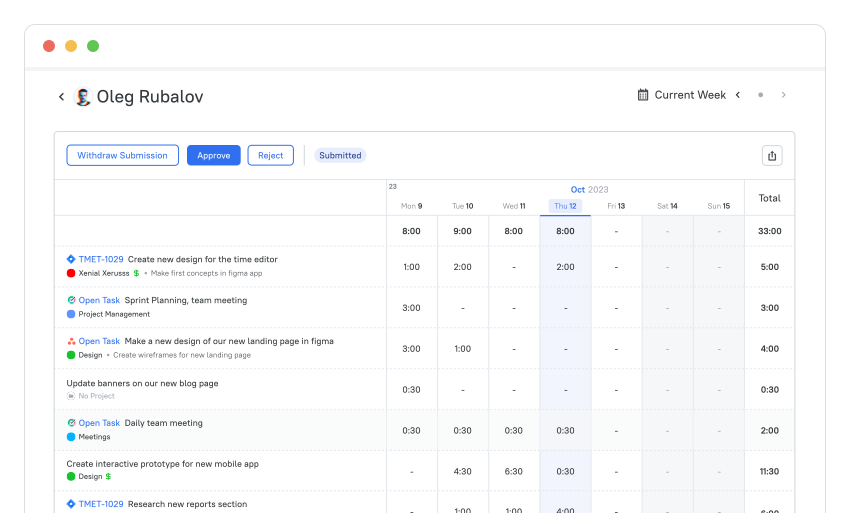This screenshot has width=850, height=513.
Task: Click the 9:00 Tuesday daily total
Action: coord(462,231)
